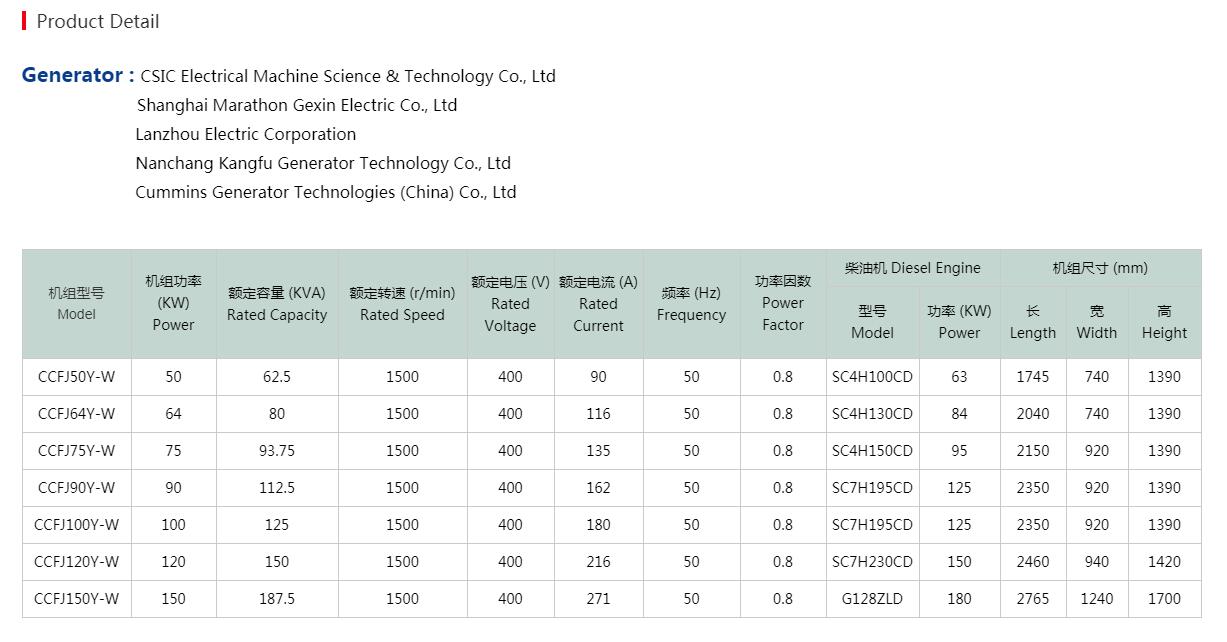Click the Rated Capacity column header
This screenshot has height=642, width=1227.
[x=277, y=304]
